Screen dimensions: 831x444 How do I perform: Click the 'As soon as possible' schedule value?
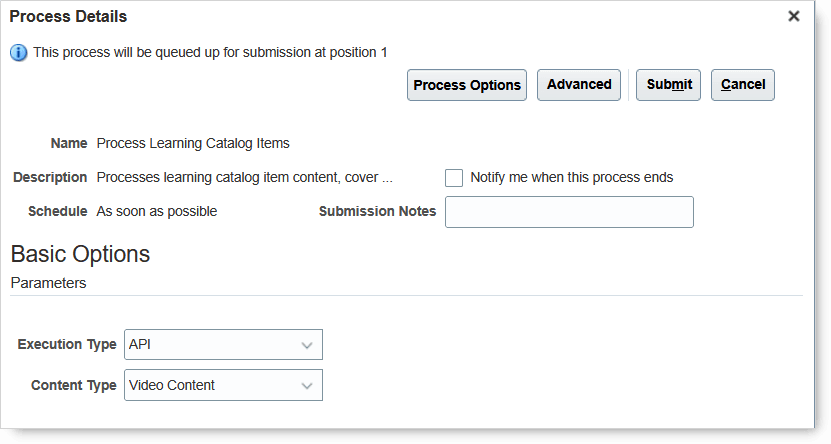click(x=157, y=211)
